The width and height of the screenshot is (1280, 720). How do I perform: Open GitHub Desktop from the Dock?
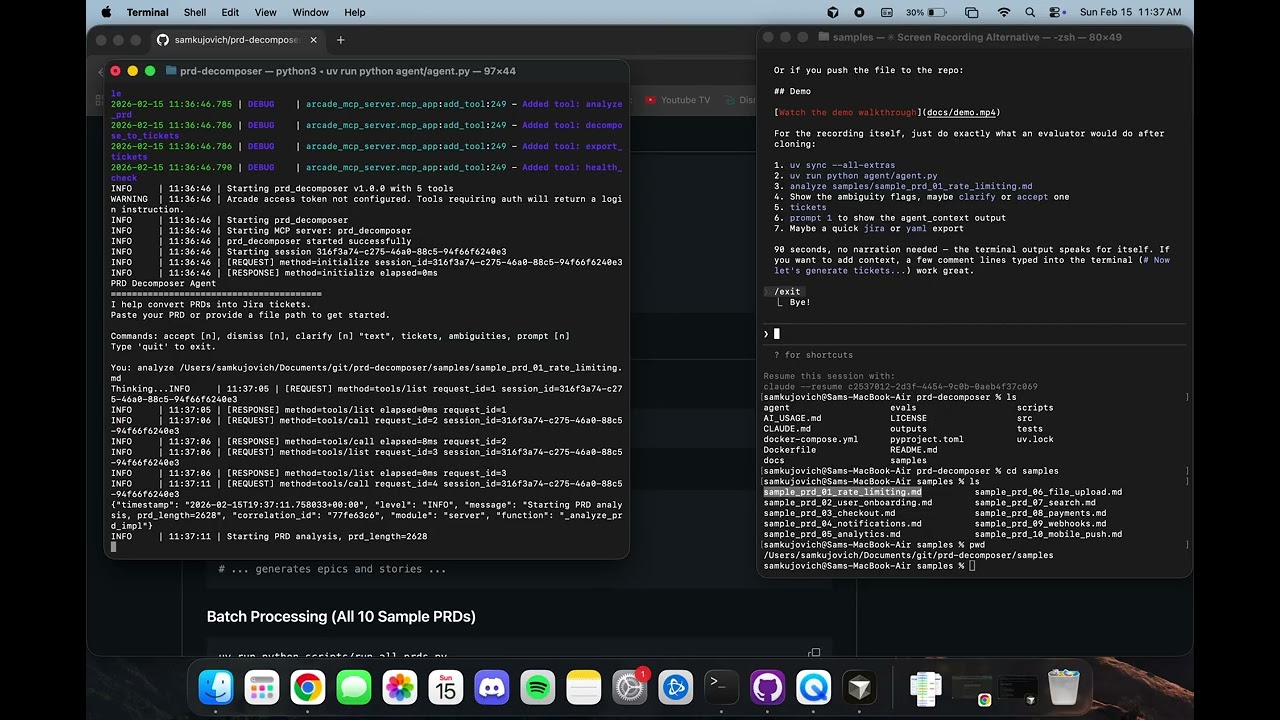(x=768, y=687)
